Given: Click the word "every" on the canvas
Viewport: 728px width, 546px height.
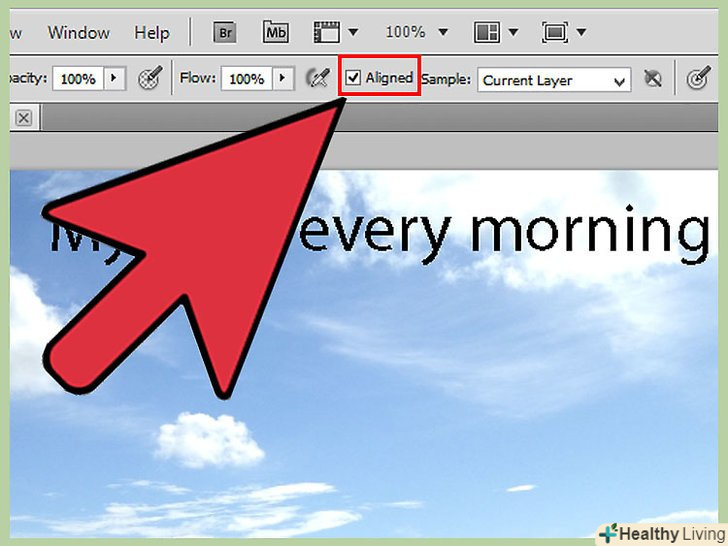Looking at the screenshot, I should click(375, 238).
